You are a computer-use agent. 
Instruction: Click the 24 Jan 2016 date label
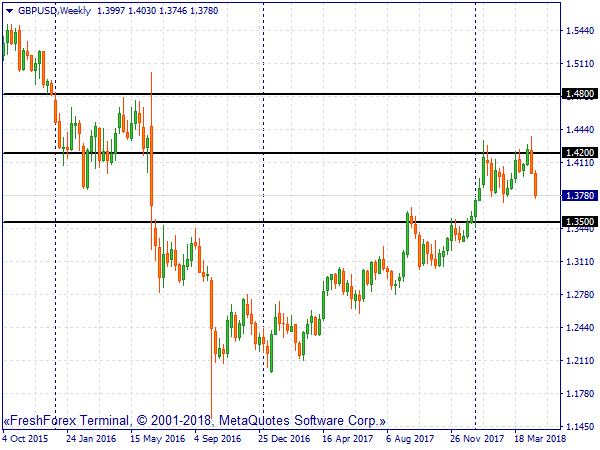(x=91, y=439)
